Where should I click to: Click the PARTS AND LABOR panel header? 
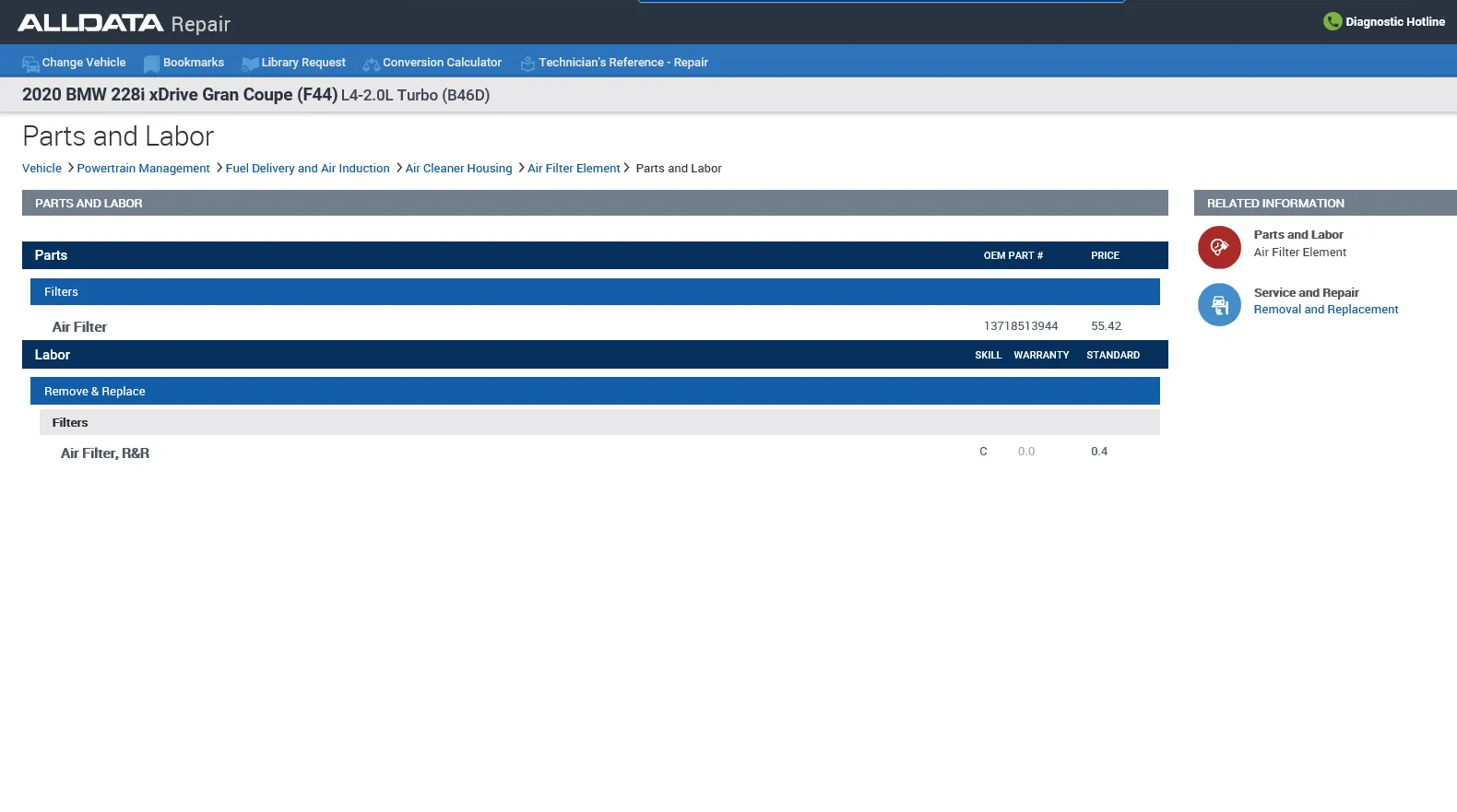[595, 203]
